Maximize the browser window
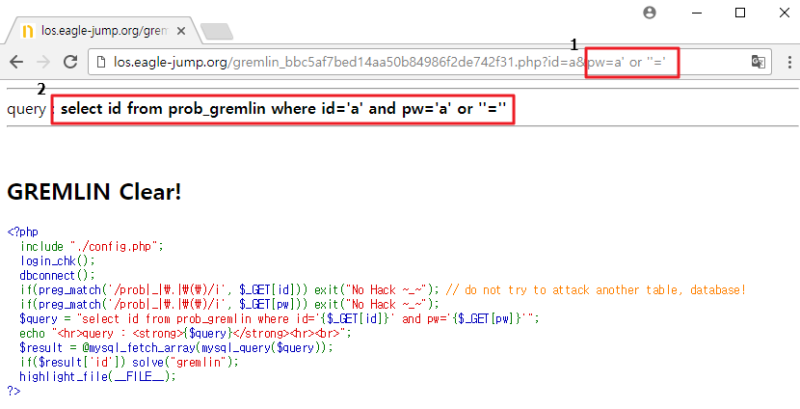The width and height of the screenshot is (800, 409). tap(740, 13)
